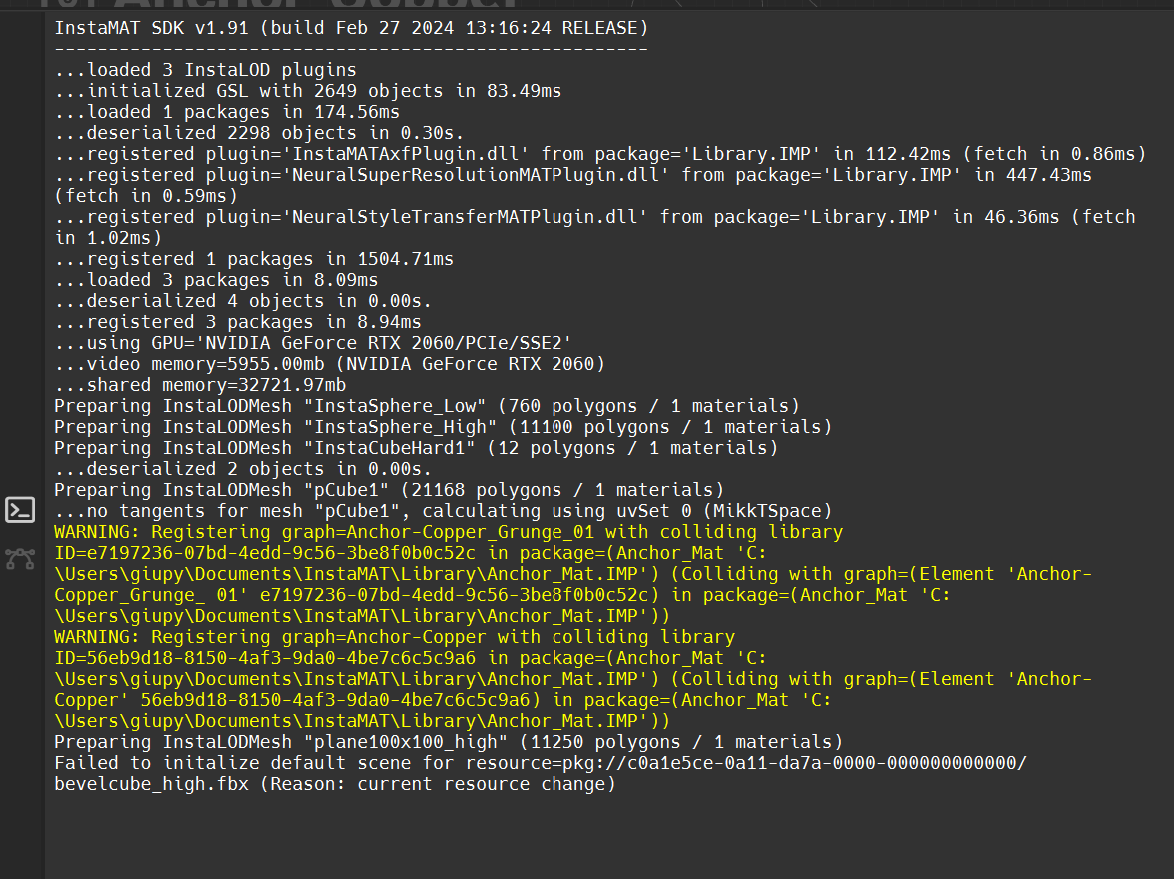Select the 'InstaCubeHard1' mesh log line

pos(415,448)
